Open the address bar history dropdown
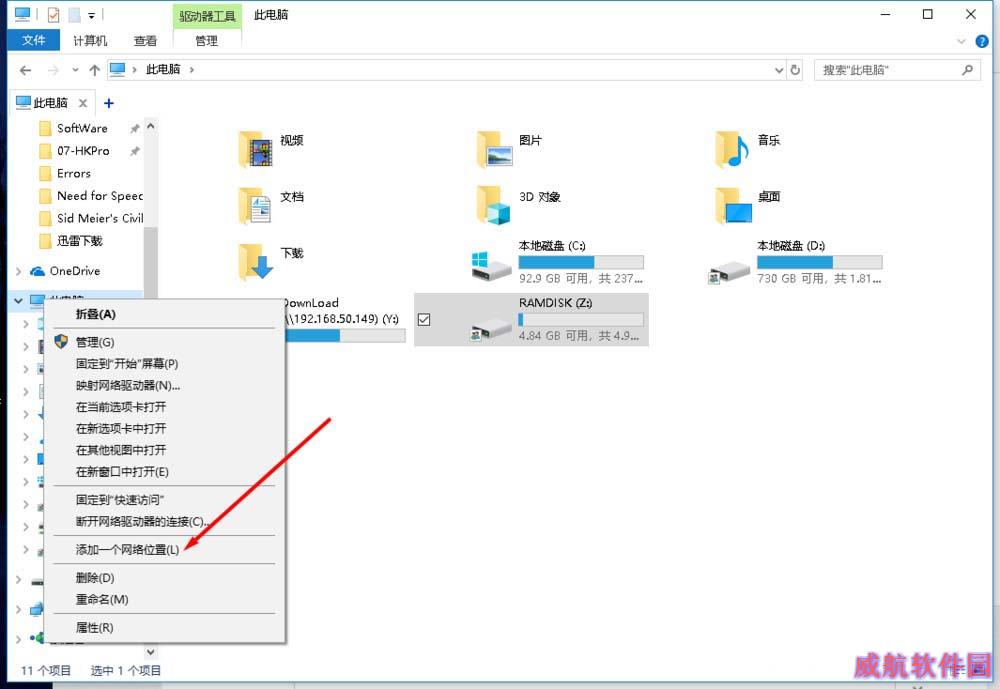This screenshot has height=689, width=1000. 780,70
